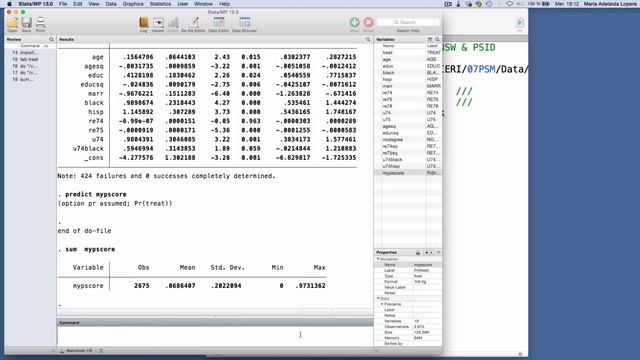Open the Window menu

pyautogui.click(x=203, y=4)
